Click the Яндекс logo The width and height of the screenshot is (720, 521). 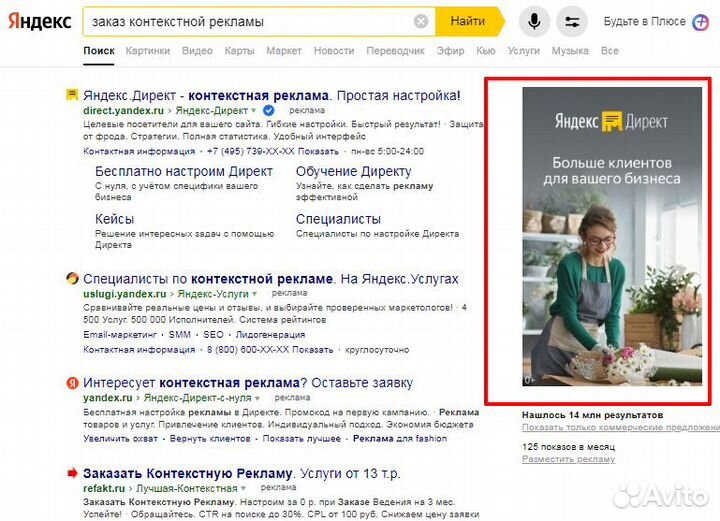click(40, 22)
